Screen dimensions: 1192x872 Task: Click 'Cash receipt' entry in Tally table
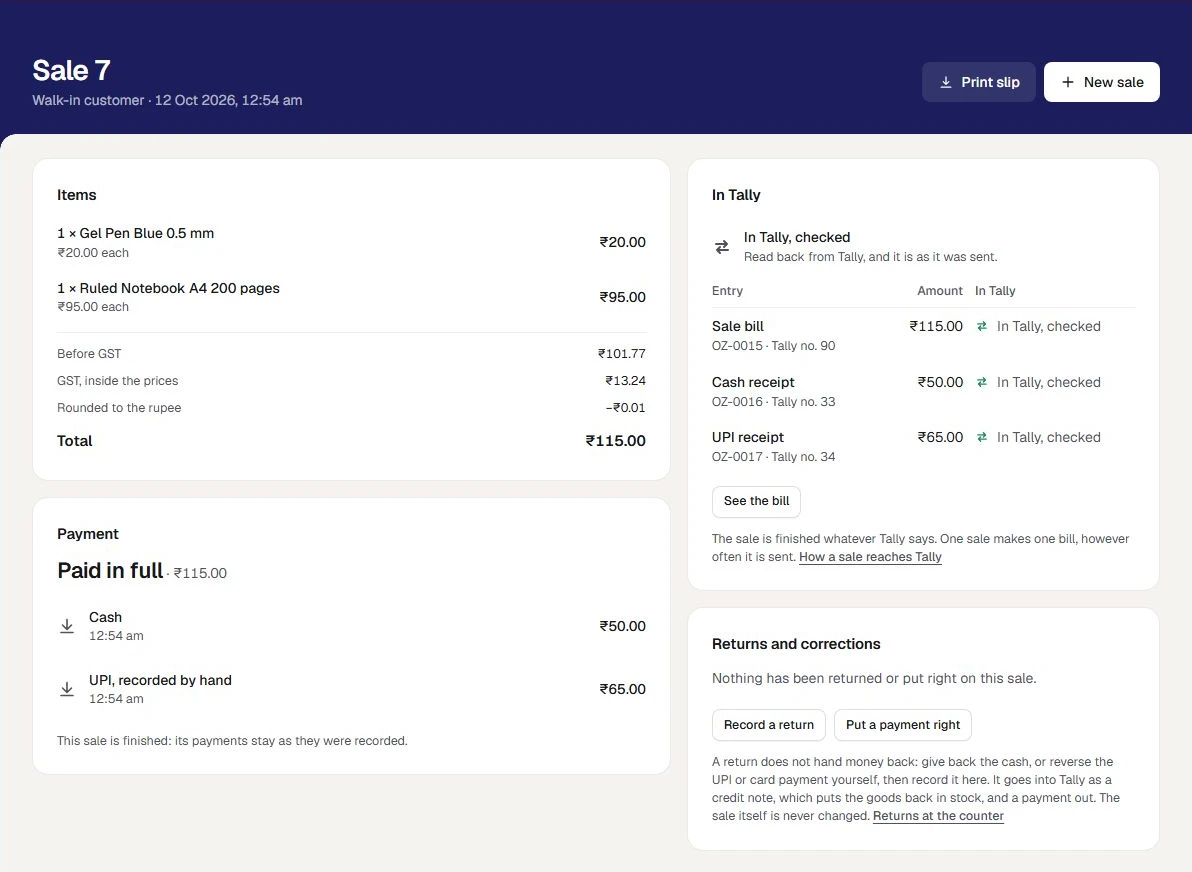coord(753,382)
